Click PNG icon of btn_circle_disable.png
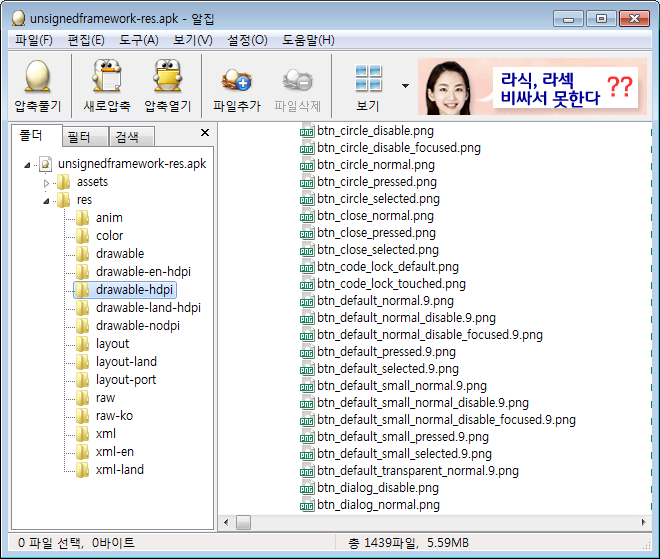Image resolution: width=660 pixels, height=559 pixels. point(307,131)
